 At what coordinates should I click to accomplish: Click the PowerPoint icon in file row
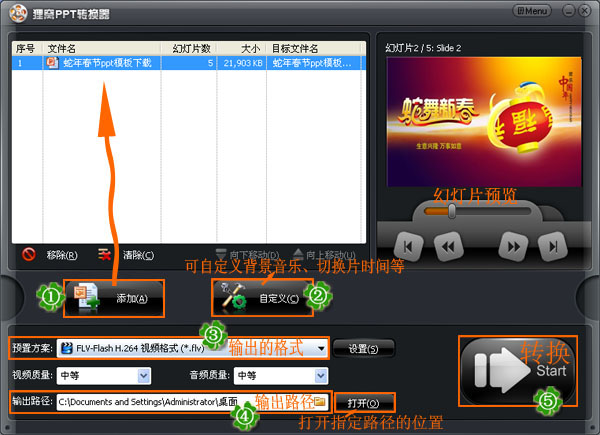click(x=52, y=62)
